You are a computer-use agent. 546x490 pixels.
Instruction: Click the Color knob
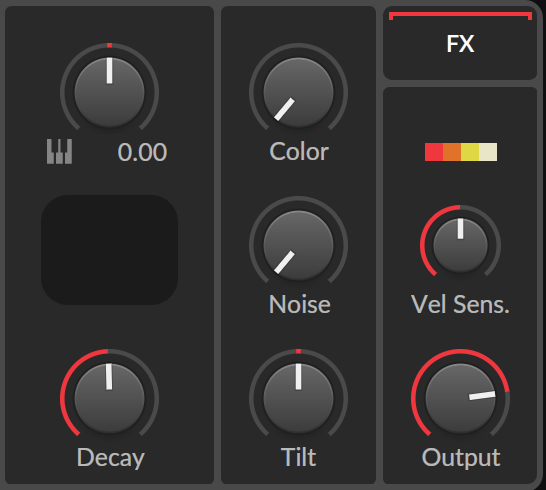[298, 93]
